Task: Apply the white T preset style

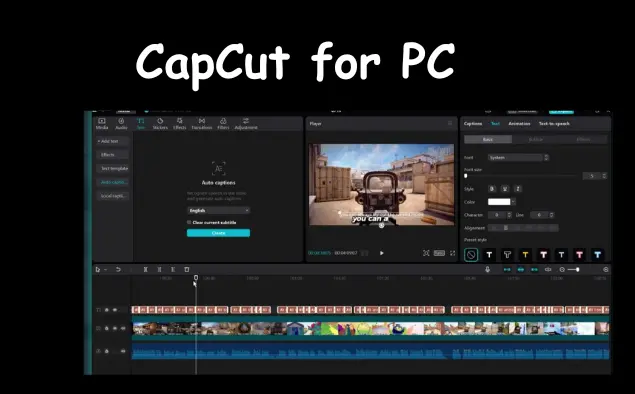Action: pyautogui.click(x=489, y=255)
